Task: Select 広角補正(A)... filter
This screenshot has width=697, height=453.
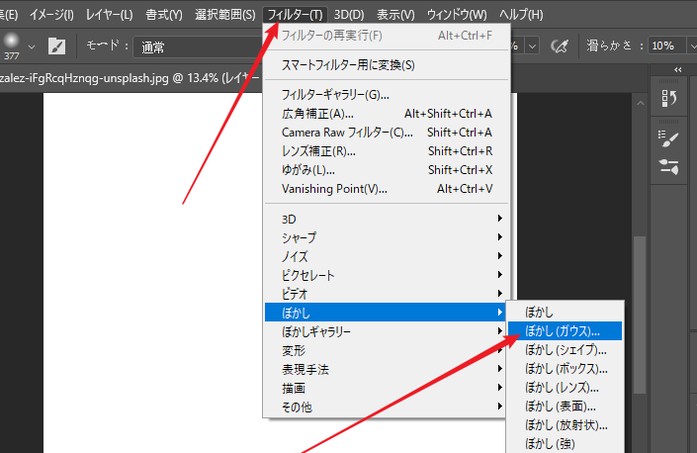Action: [386, 114]
